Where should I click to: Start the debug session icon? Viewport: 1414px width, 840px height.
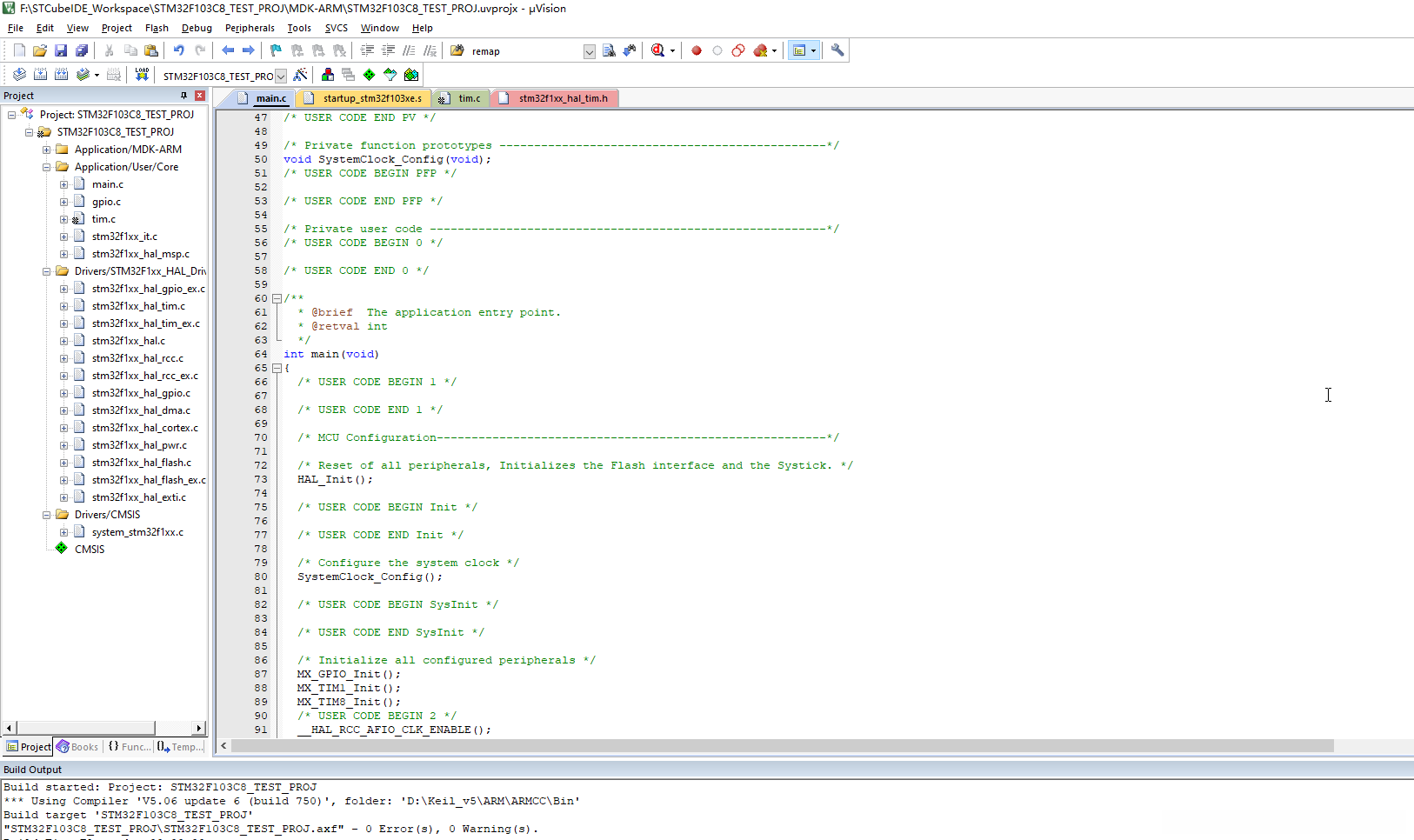tap(658, 50)
